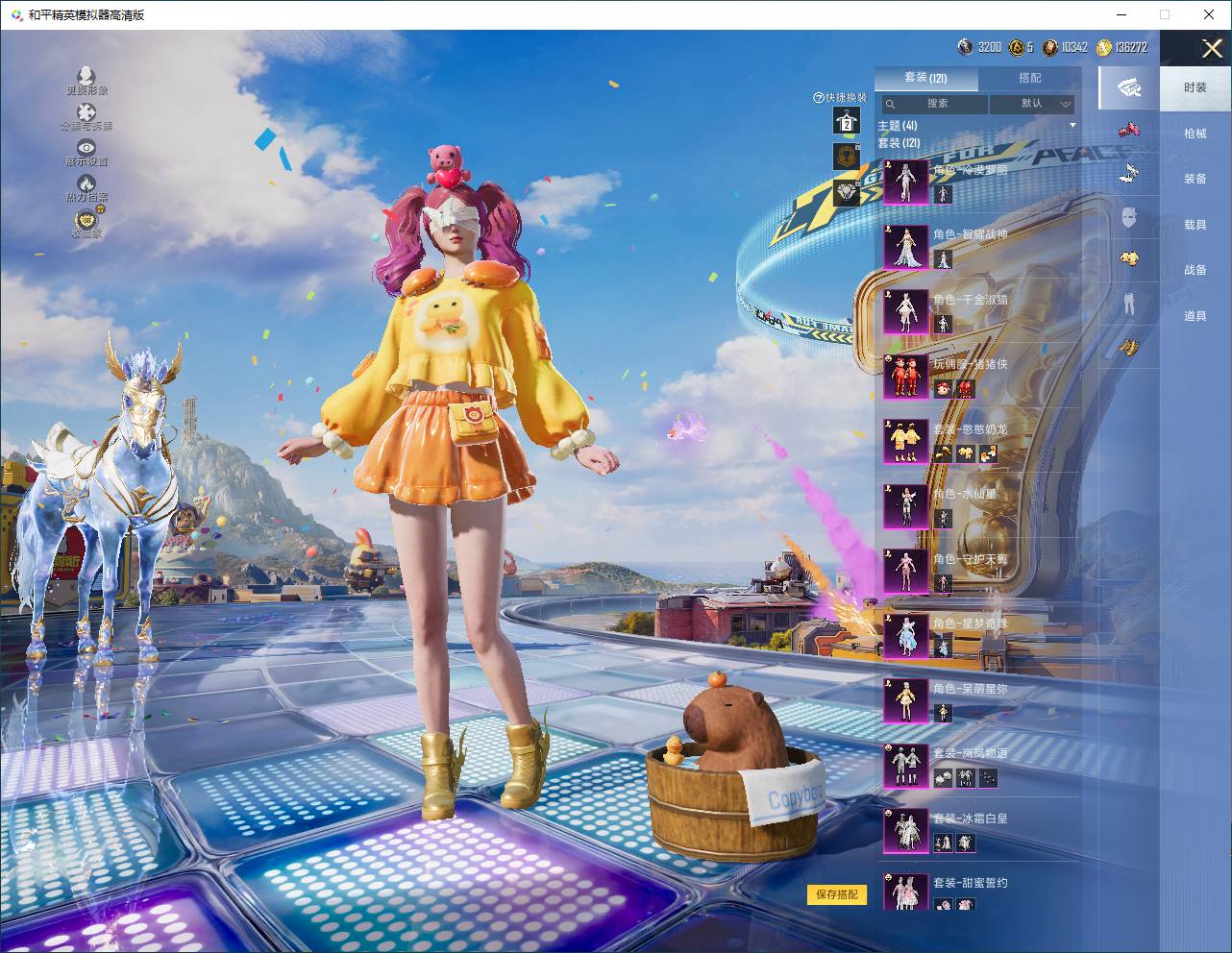The height and width of the screenshot is (953, 1232).
Task: Select 玩偶服-猪猪侠 outfit thumbnail
Action: tap(905, 377)
